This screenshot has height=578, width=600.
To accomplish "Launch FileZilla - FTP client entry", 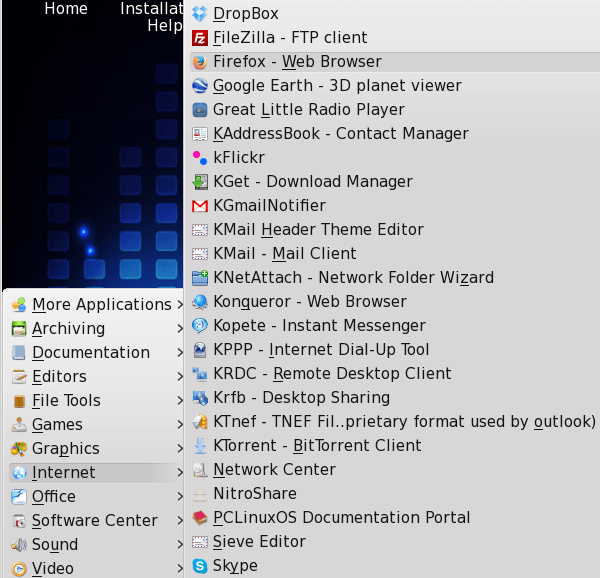I will click(395, 38).
